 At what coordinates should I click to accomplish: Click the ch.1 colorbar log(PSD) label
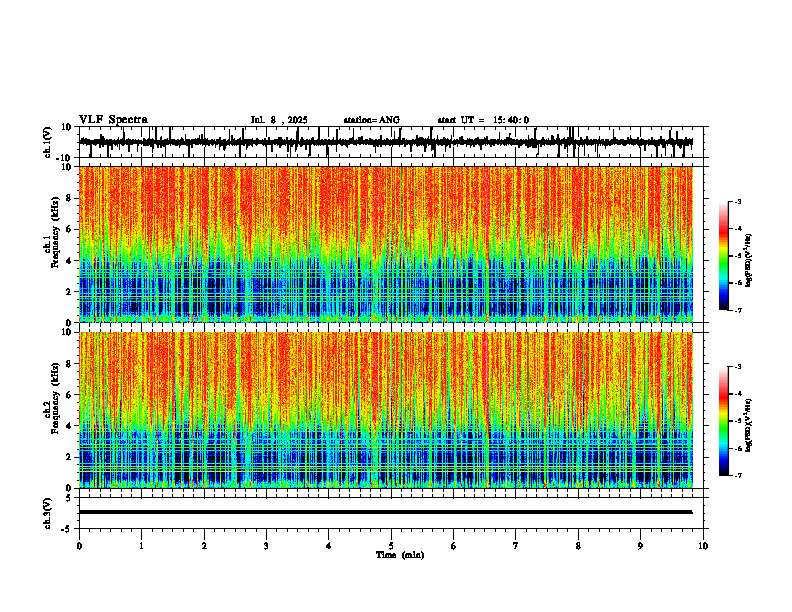click(x=748, y=260)
